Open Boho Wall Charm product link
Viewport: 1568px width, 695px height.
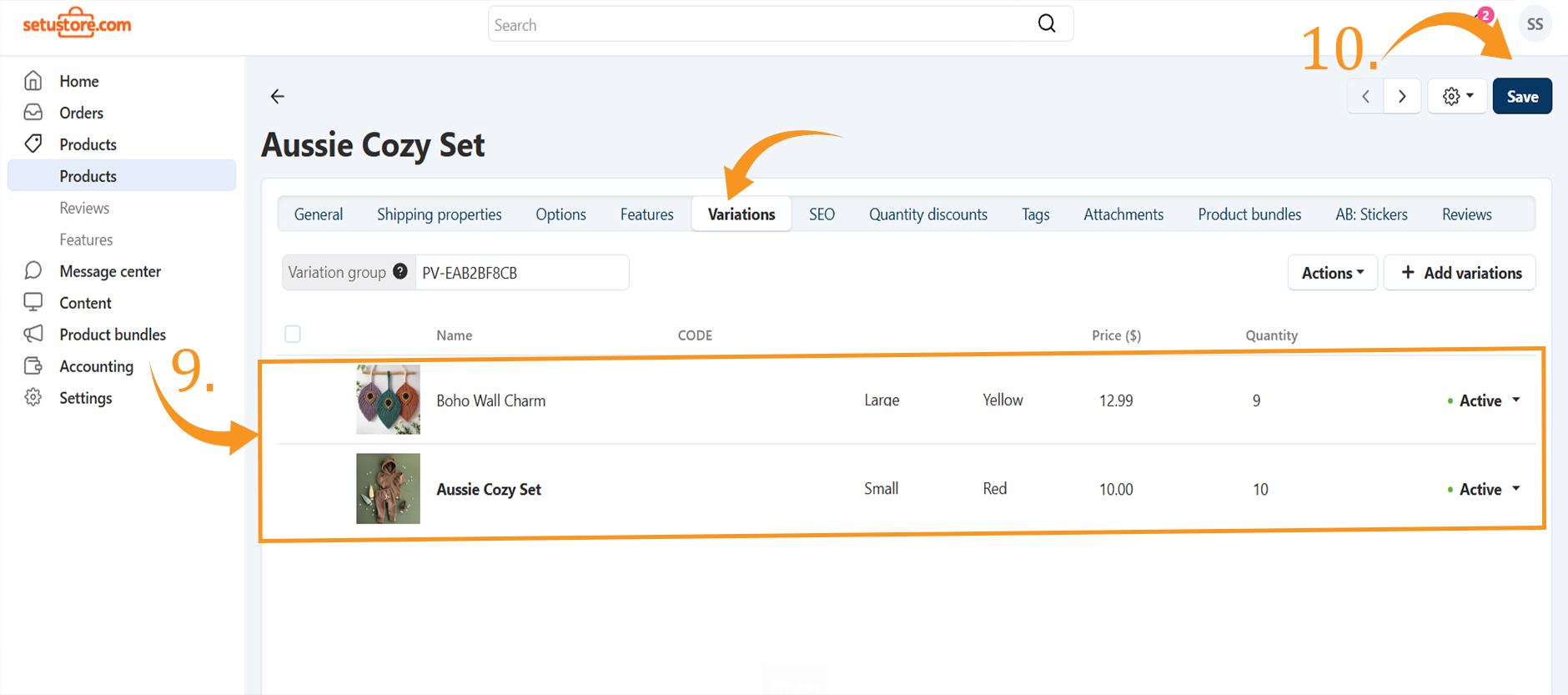click(x=490, y=400)
